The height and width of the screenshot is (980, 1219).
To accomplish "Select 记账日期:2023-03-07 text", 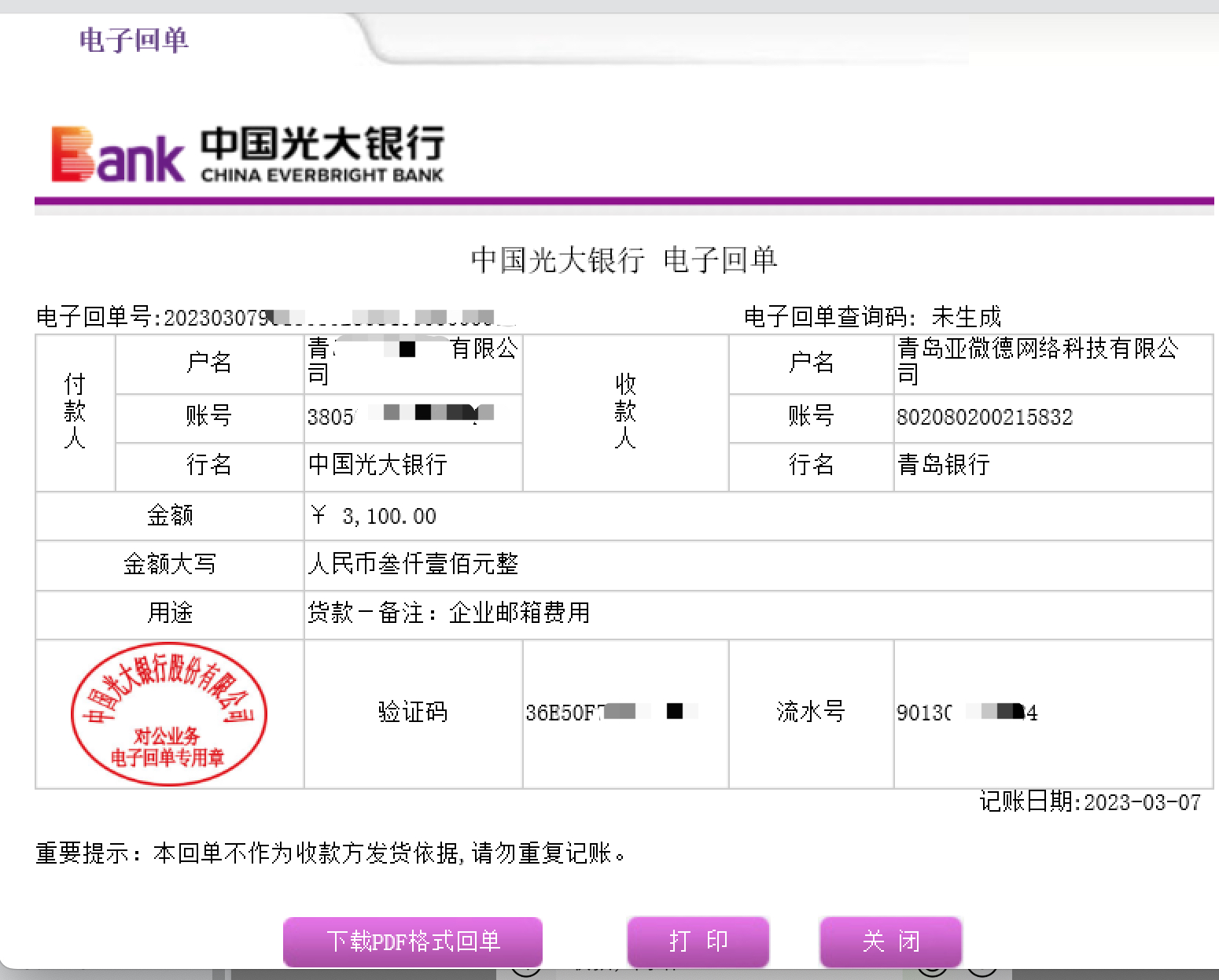I will pyautogui.click(x=1090, y=801).
